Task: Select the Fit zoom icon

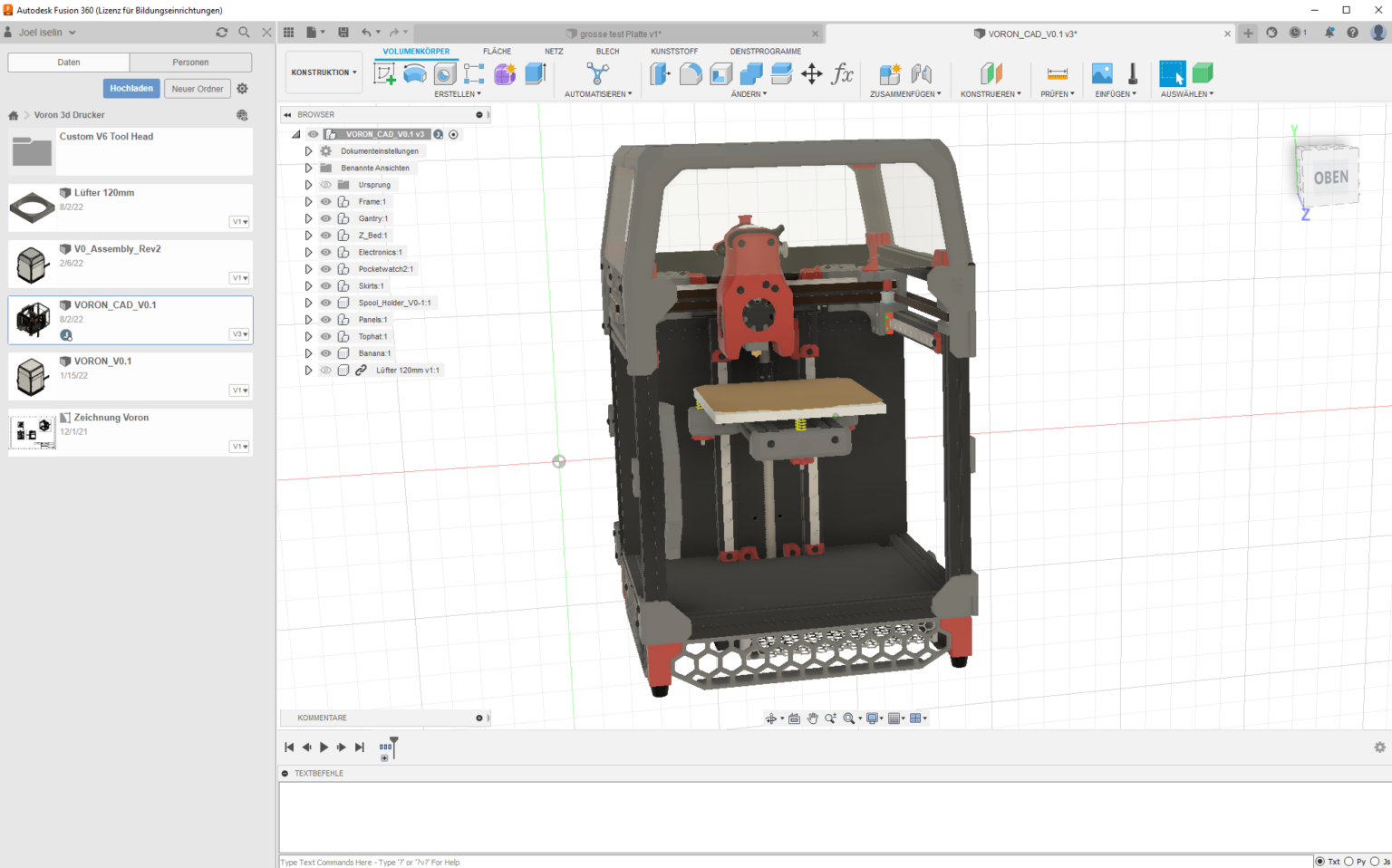Action: pyautogui.click(x=849, y=718)
